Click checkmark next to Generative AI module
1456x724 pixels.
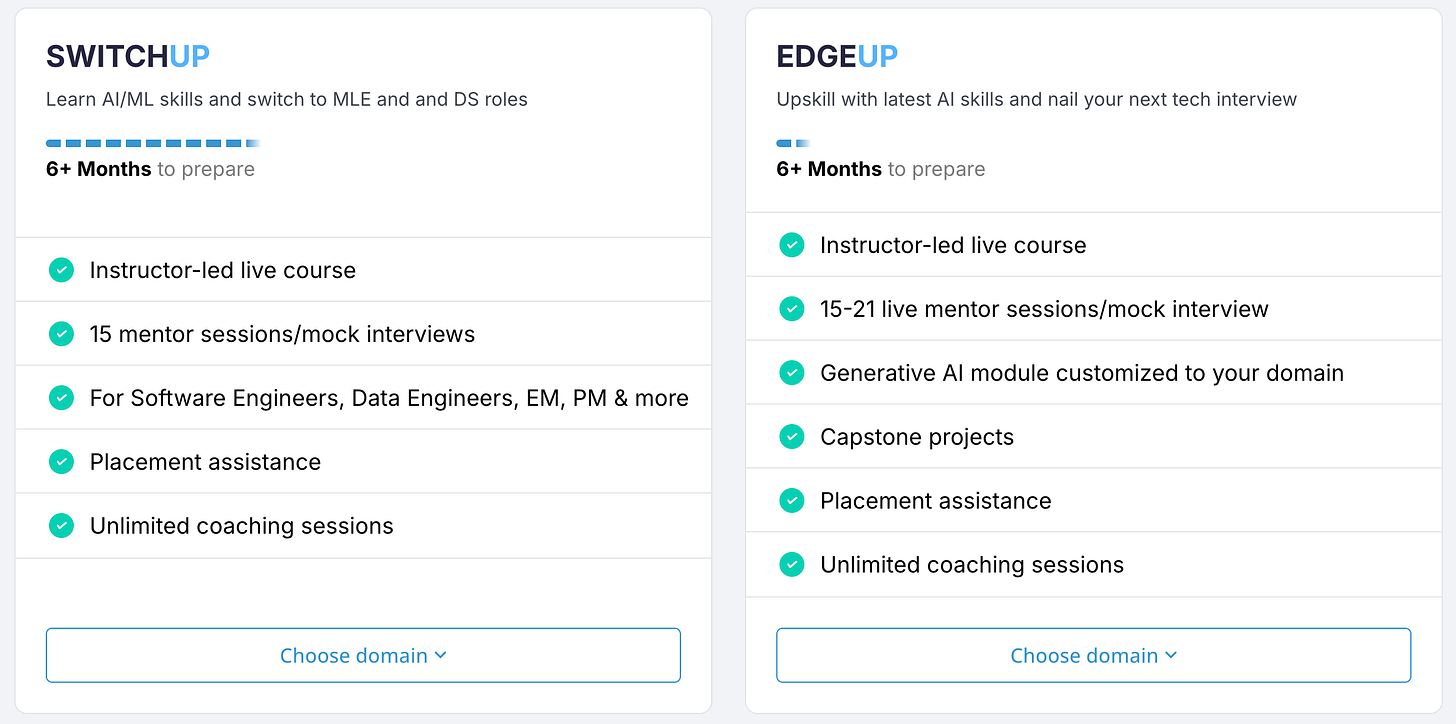791,373
